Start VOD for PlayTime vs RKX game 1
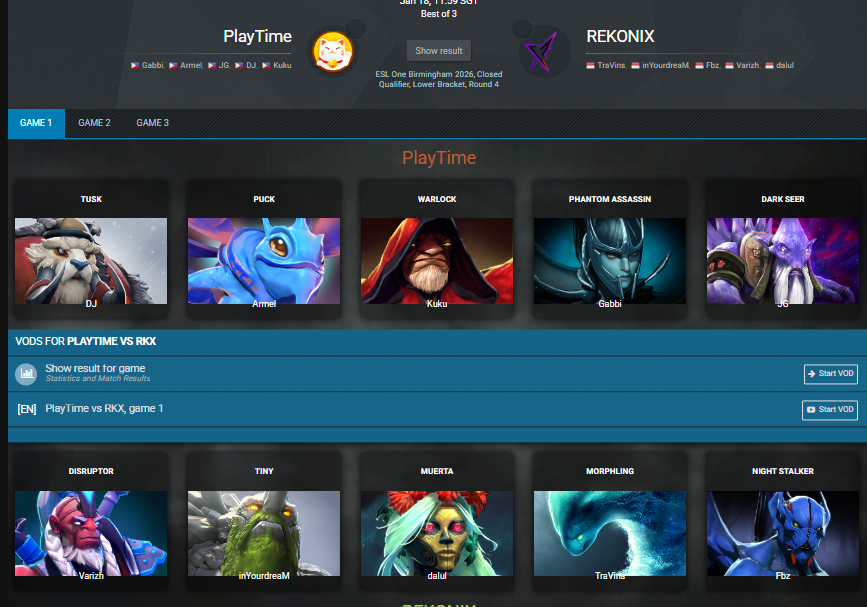 (x=830, y=410)
